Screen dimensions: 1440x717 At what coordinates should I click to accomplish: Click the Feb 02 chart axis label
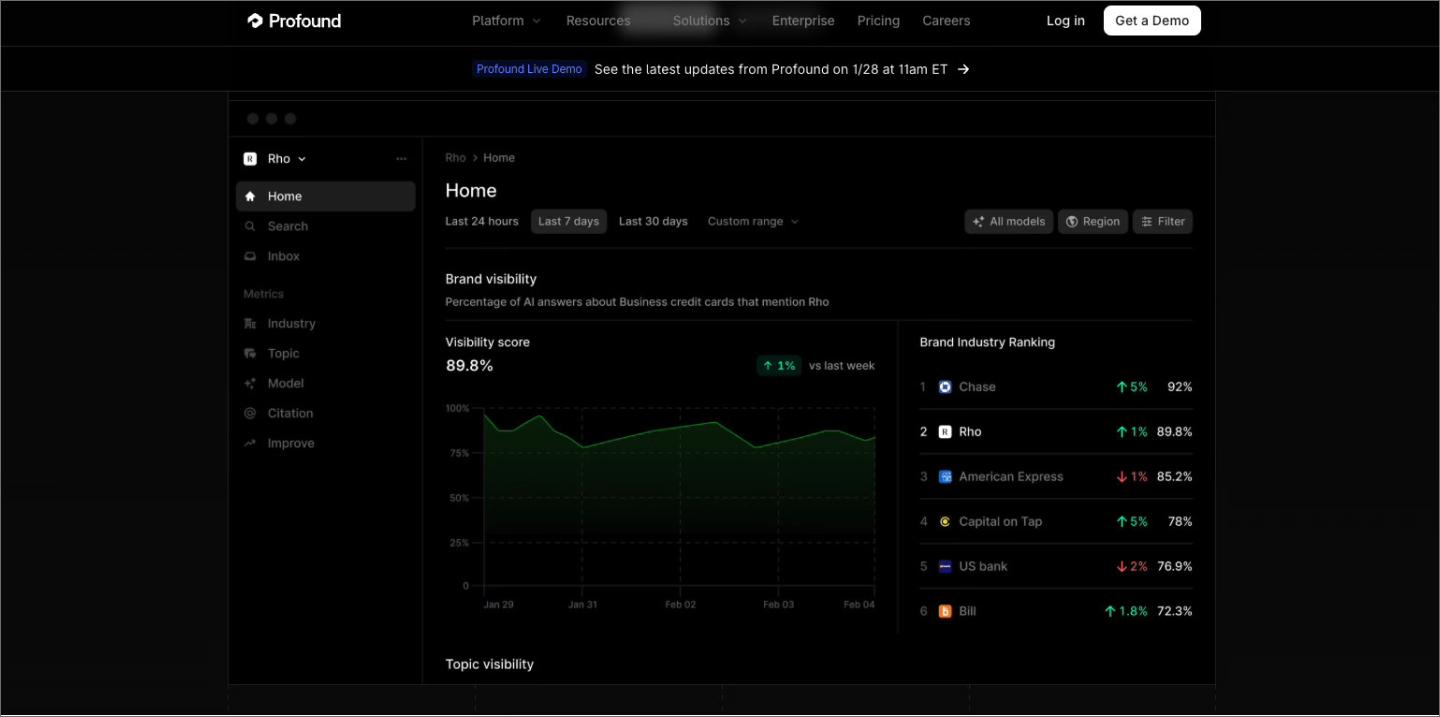(x=680, y=605)
